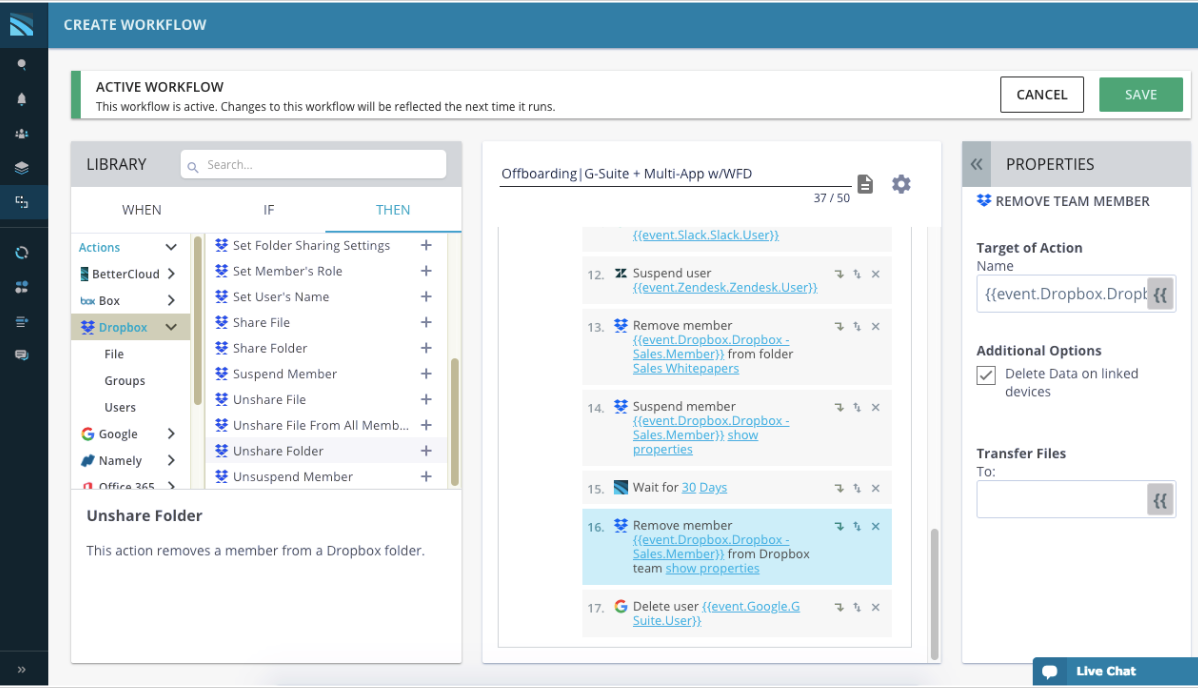Click the Transfer Files To input field
The height and width of the screenshot is (688, 1198).
(1062, 500)
